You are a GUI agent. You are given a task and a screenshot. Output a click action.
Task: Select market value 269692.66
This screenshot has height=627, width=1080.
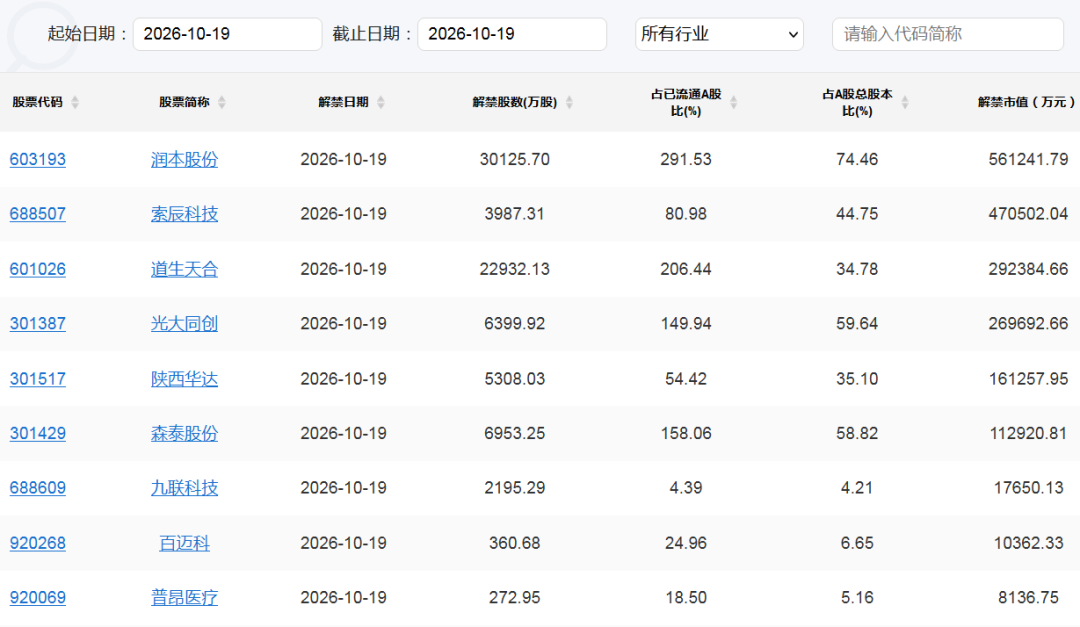(x=1028, y=323)
